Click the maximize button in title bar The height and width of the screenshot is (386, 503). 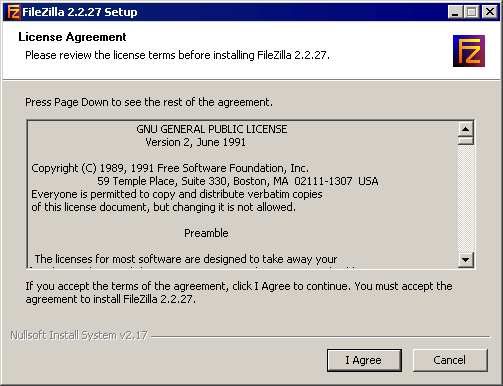pyautogui.click(x=471, y=12)
